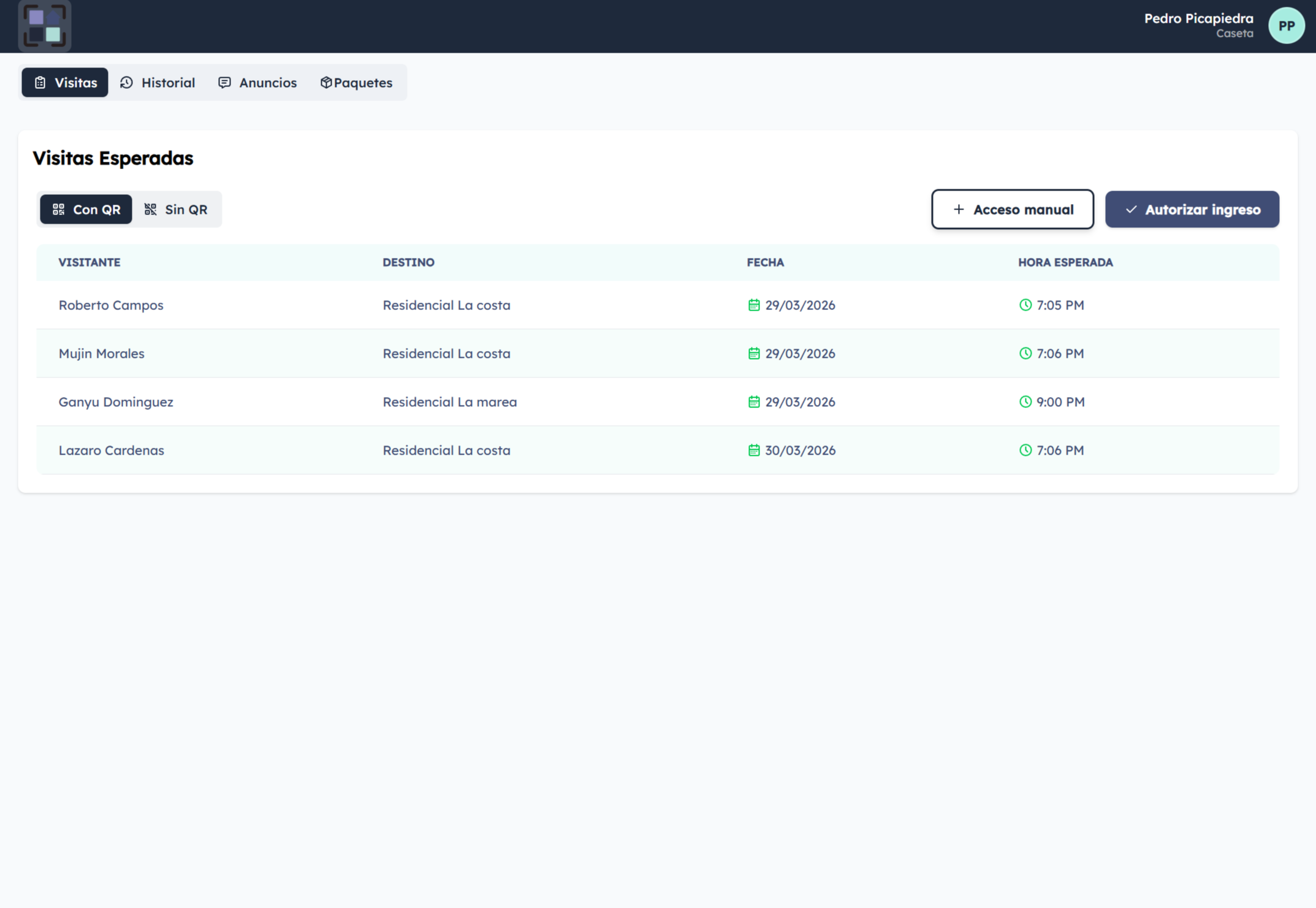Click the app logo icon
The width and height of the screenshot is (1316, 908).
click(45, 26)
